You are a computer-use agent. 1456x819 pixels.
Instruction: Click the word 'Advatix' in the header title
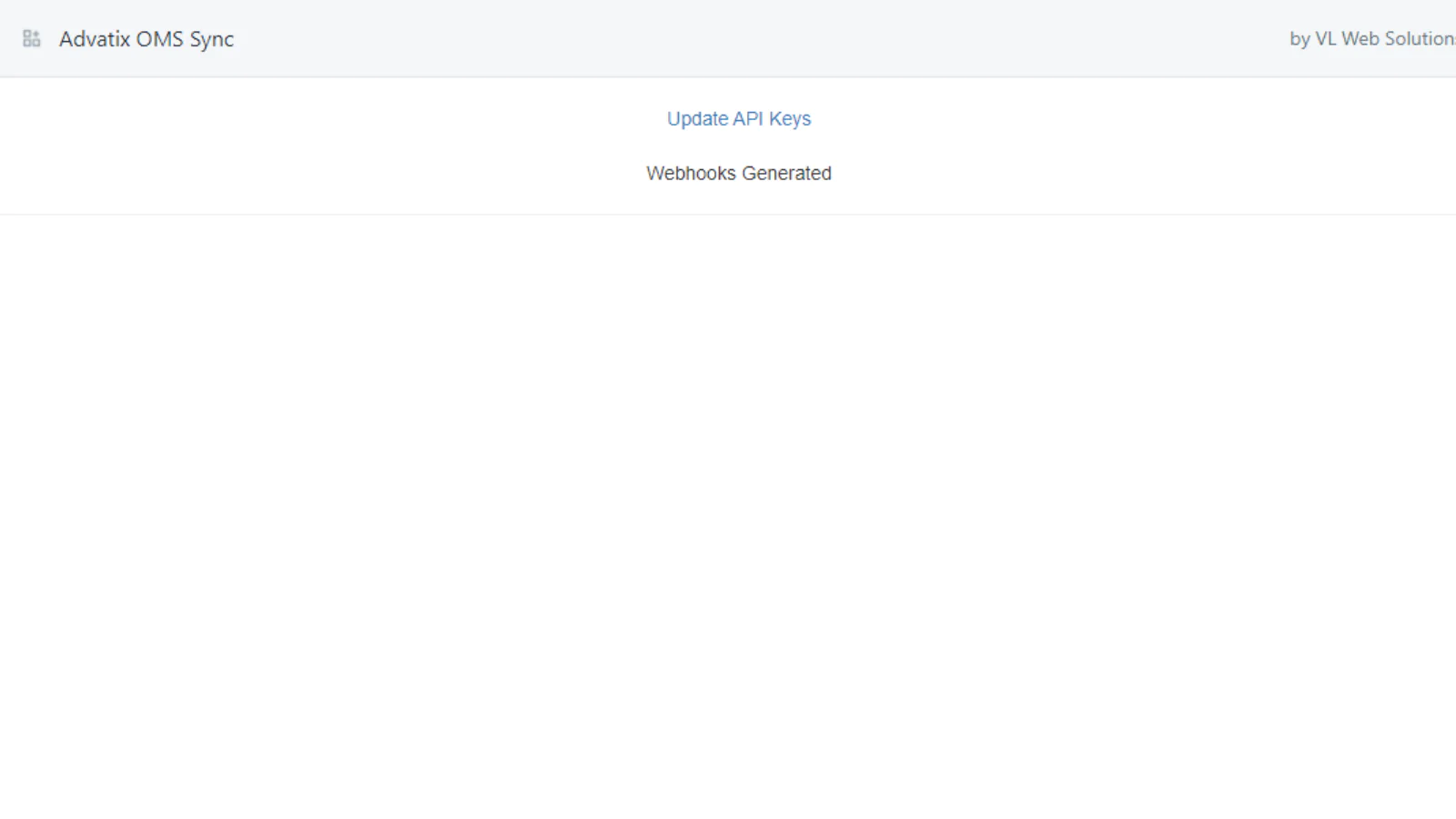95,39
